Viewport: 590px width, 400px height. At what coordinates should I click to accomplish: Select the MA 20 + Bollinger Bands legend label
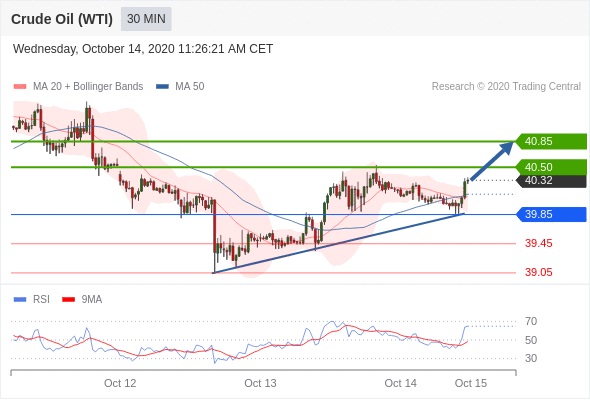coord(88,87)
